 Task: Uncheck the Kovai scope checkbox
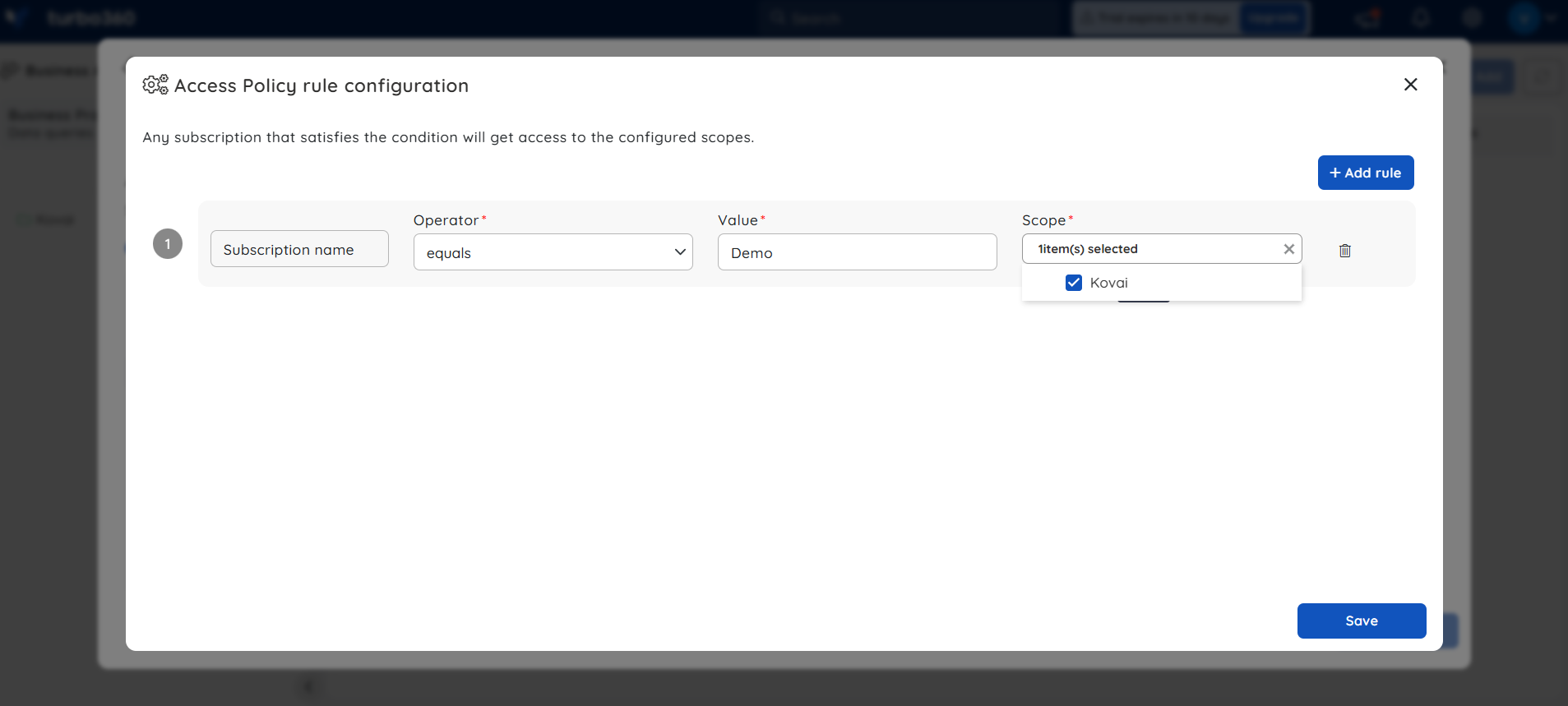(1074, 283)
